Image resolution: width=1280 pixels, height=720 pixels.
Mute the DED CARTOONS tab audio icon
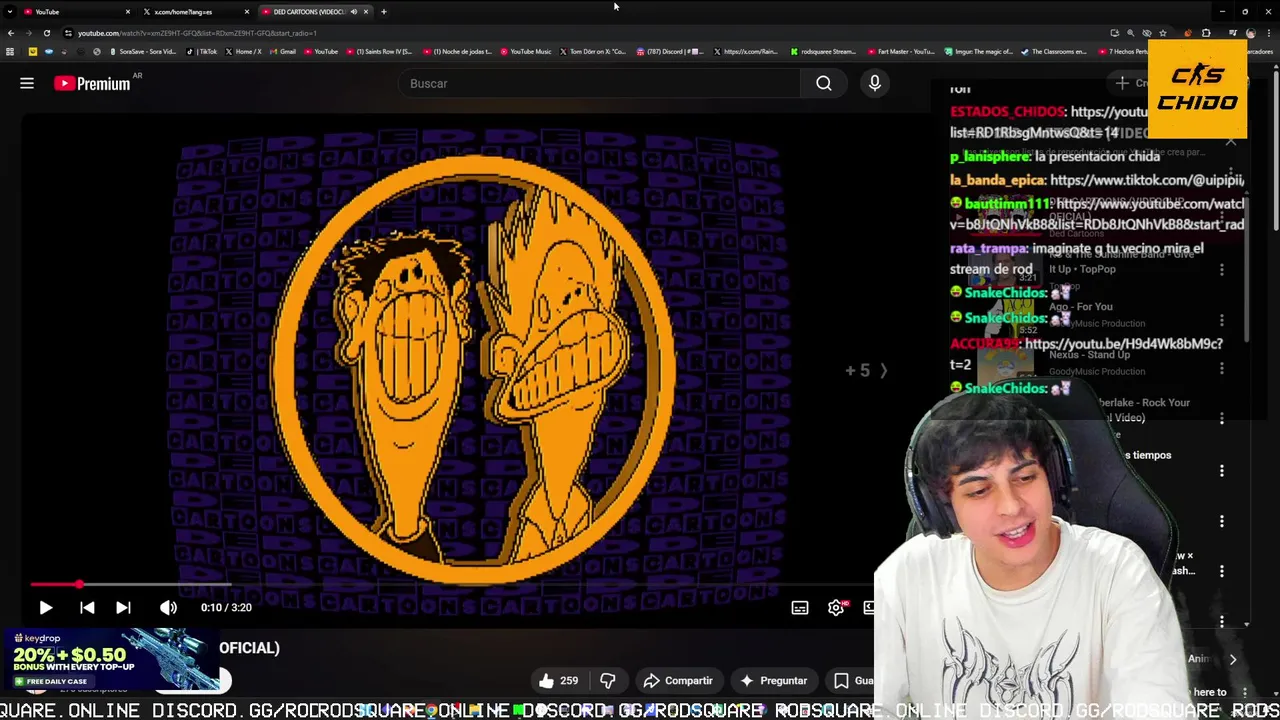point(353,11)
